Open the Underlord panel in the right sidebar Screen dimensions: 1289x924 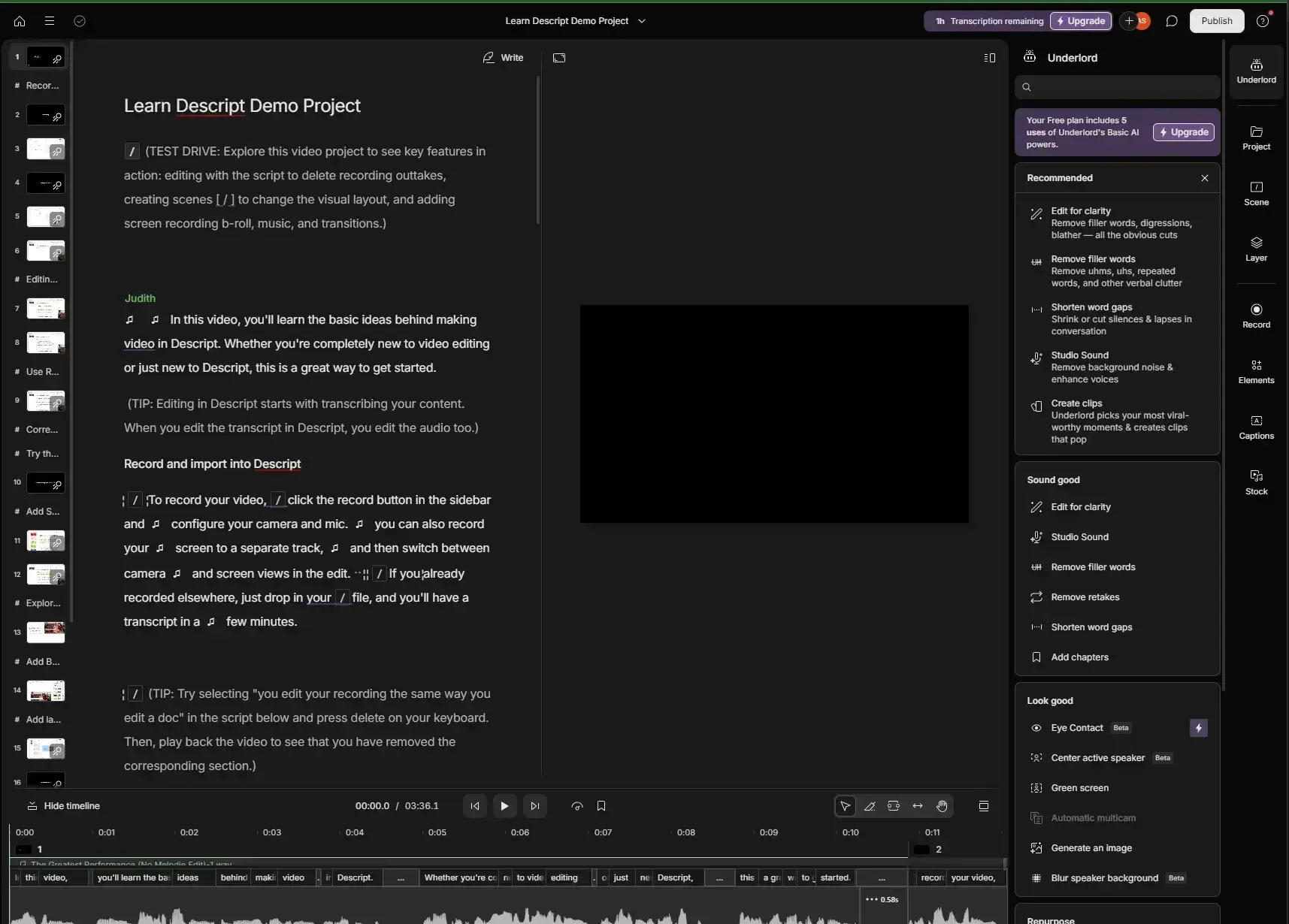(1257, 70)
